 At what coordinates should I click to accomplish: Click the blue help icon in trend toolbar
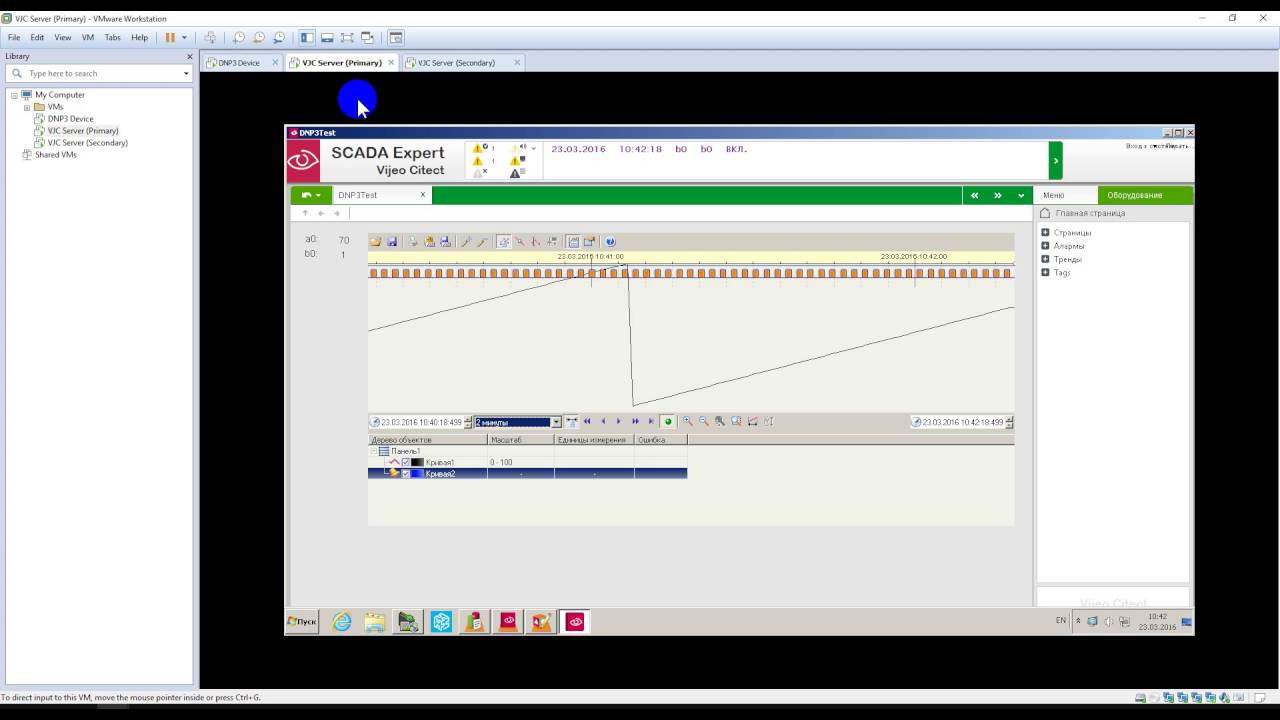tap(610, 242)
